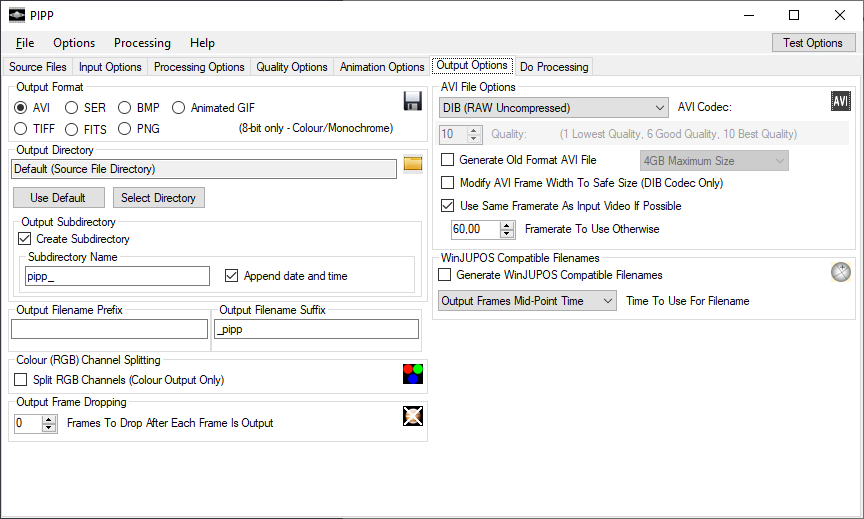
Task: Enable Modify AVI Frame Width To Safe Size
Action: [447, 182]
